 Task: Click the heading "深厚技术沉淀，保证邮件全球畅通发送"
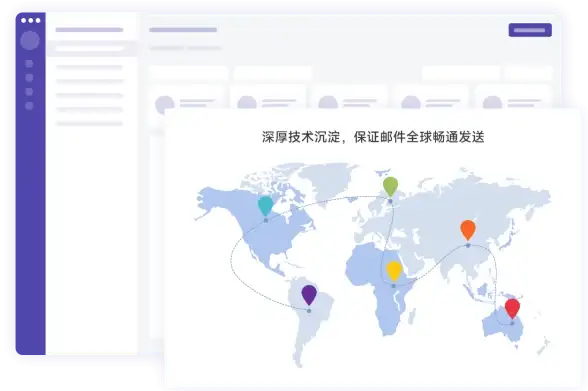pyautogui.click(x=373, y=137)
